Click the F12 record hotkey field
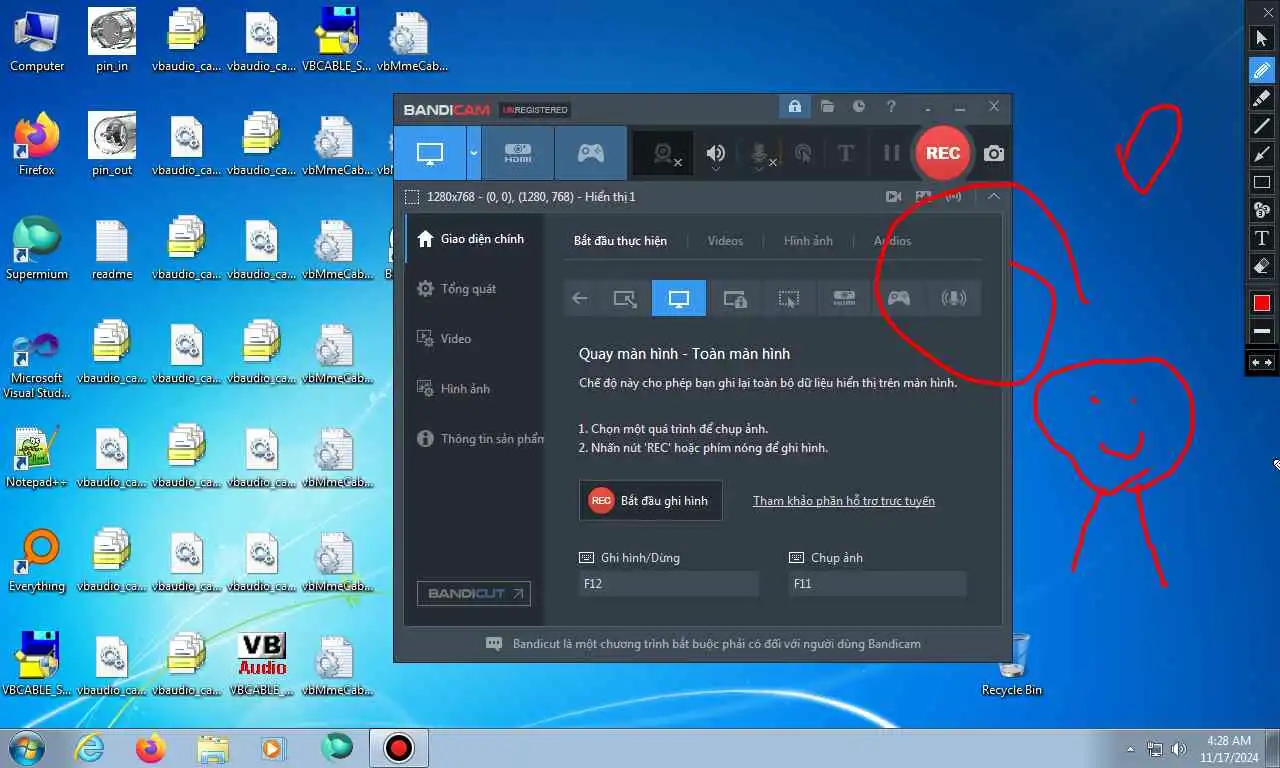Viewport: 1280px width, 768px height. point(669,584)
